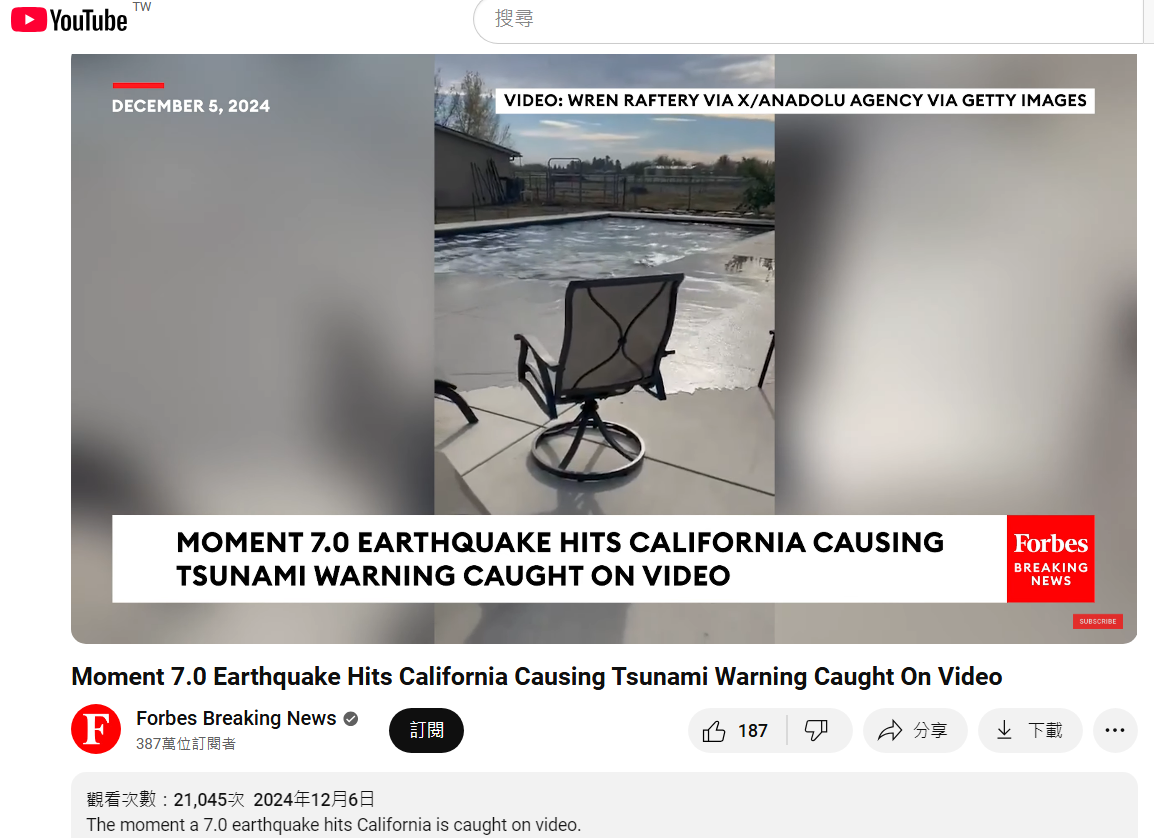
Task: Click the download arrow icon
Action: [x=1004, y=731]
